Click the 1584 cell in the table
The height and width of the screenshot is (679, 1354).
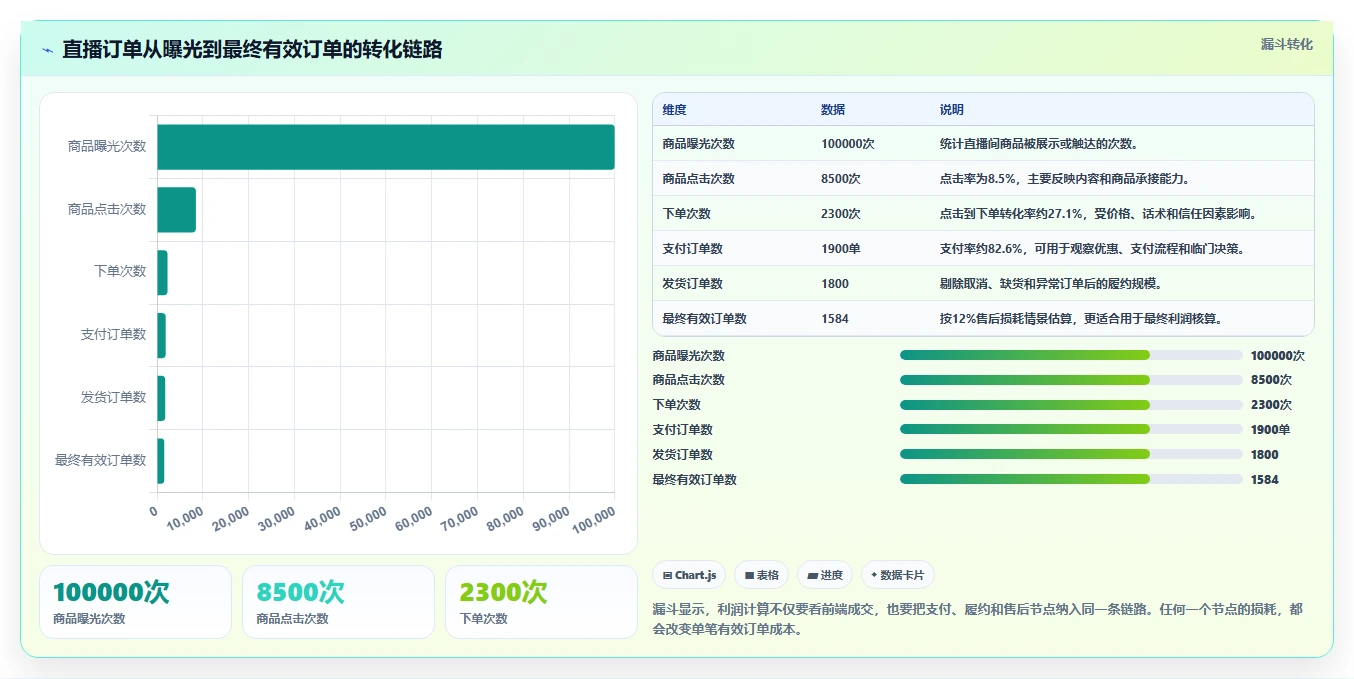coord(835,319)
